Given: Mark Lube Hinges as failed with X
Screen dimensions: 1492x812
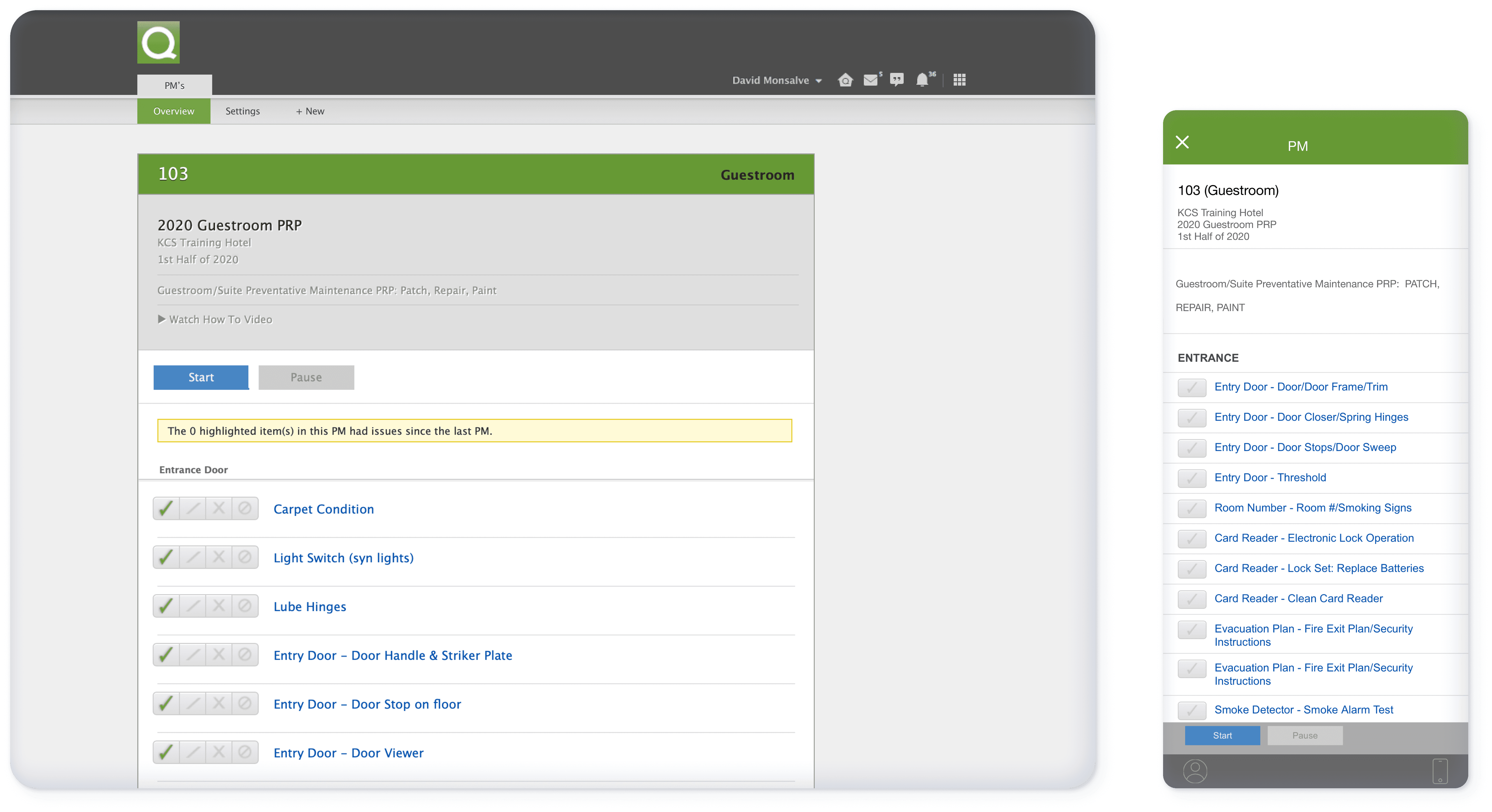Looking at the screenshot, I should pyautogui.click(x=218, y=606).
